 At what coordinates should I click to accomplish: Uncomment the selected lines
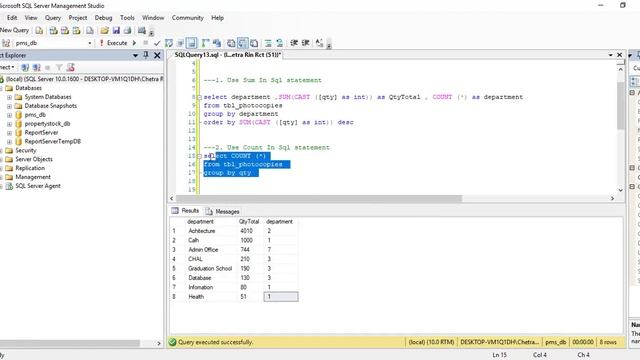click(280, 43)
